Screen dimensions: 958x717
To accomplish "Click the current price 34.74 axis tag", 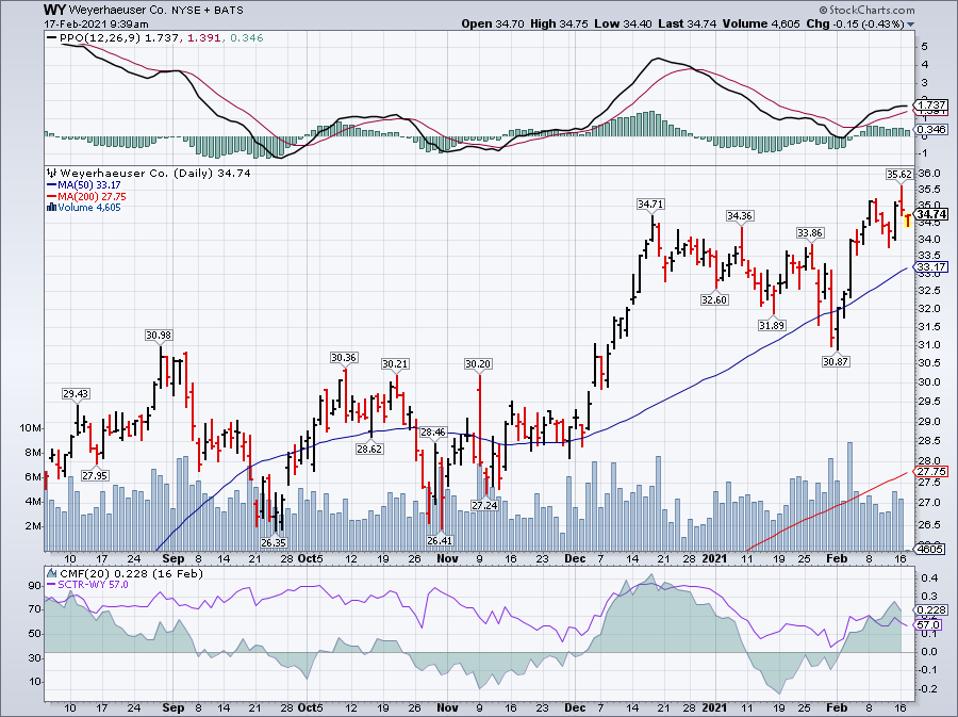I will point(932,214).
